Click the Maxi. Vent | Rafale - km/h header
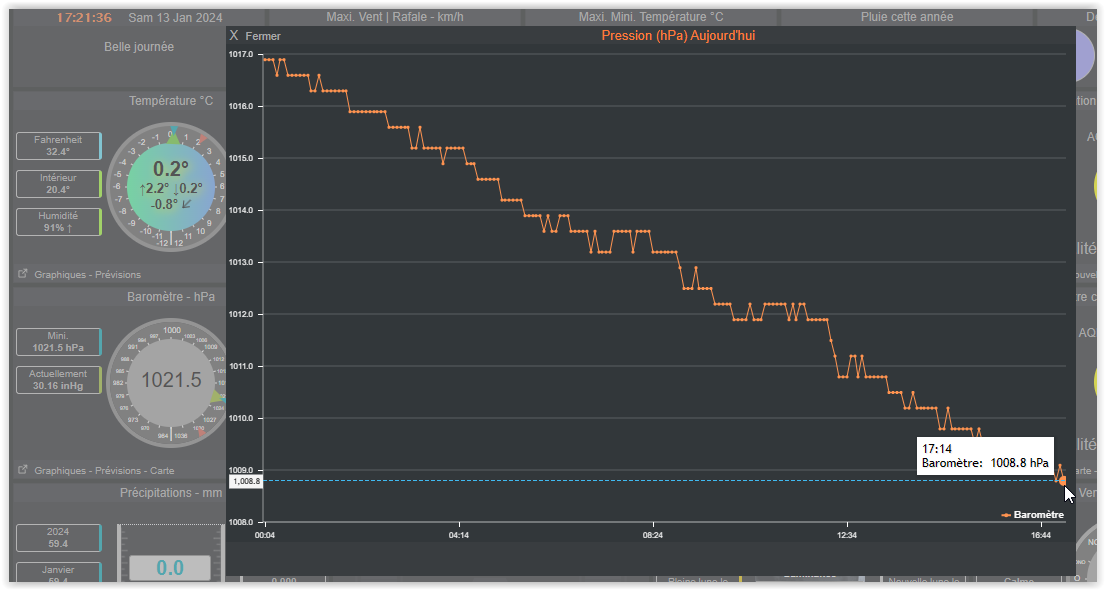This screenshot has height=590, width=1105. click(395, 17)
